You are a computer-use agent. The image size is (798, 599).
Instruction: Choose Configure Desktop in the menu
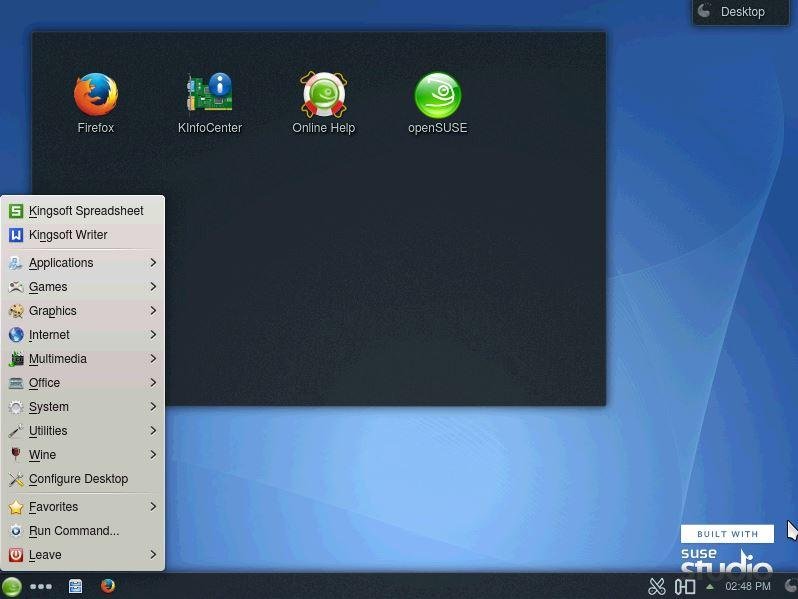(82, 479)
